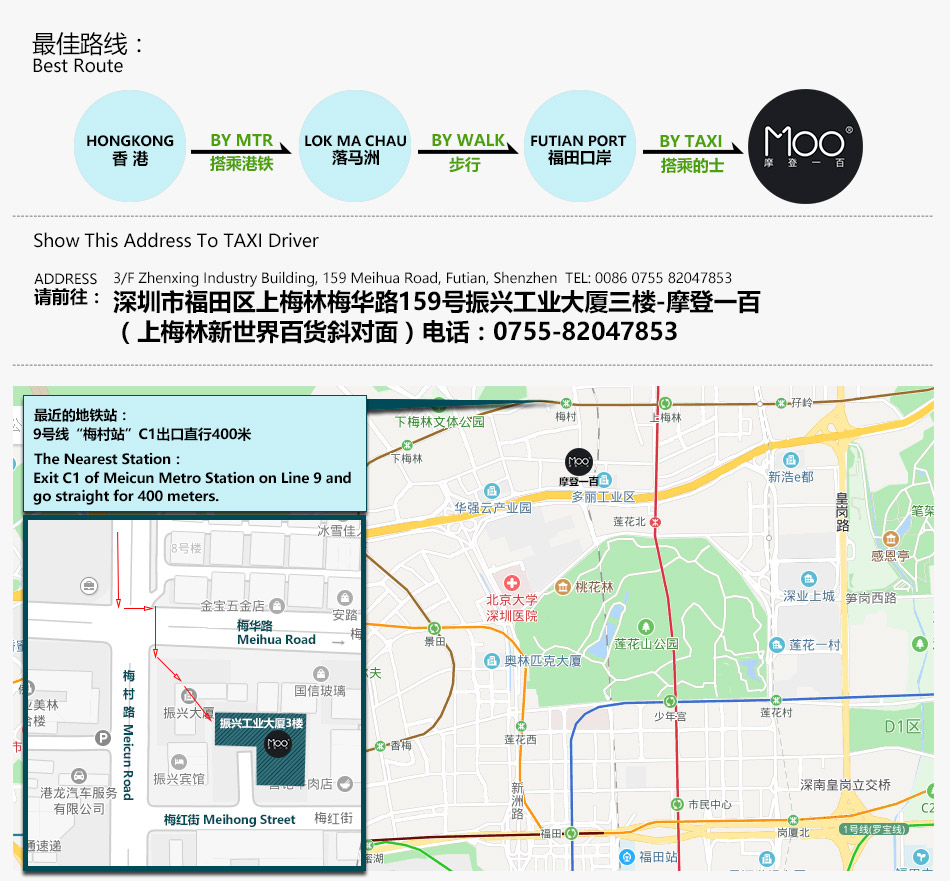
Task: Click the '梅红街 Meihong Street' label
Action: click(230, 819)
